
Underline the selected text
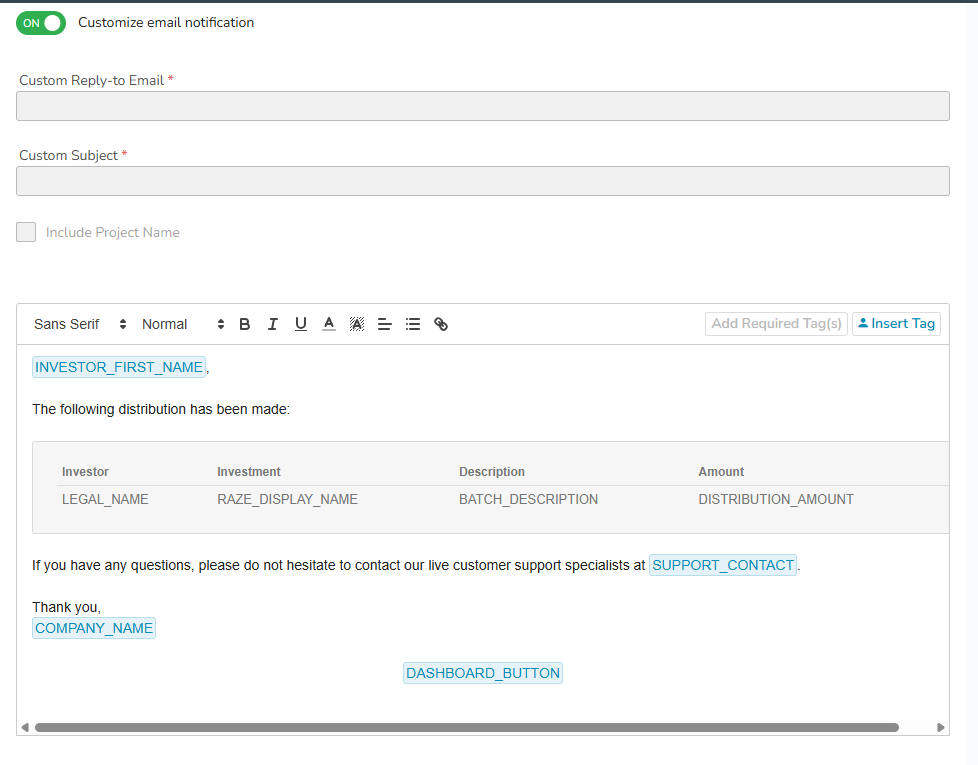tap(301, 324)
